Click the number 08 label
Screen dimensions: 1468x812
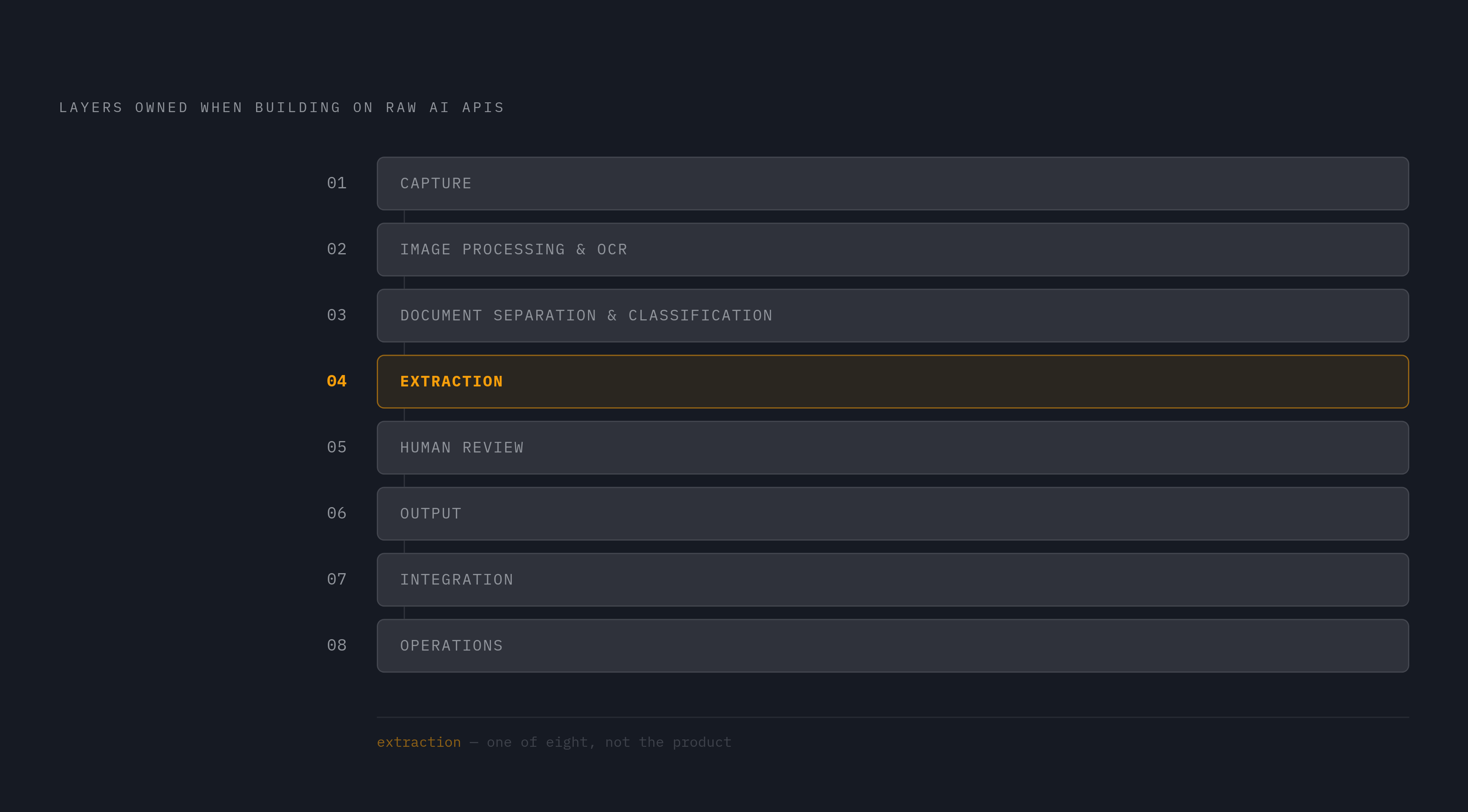coord(337,646)
